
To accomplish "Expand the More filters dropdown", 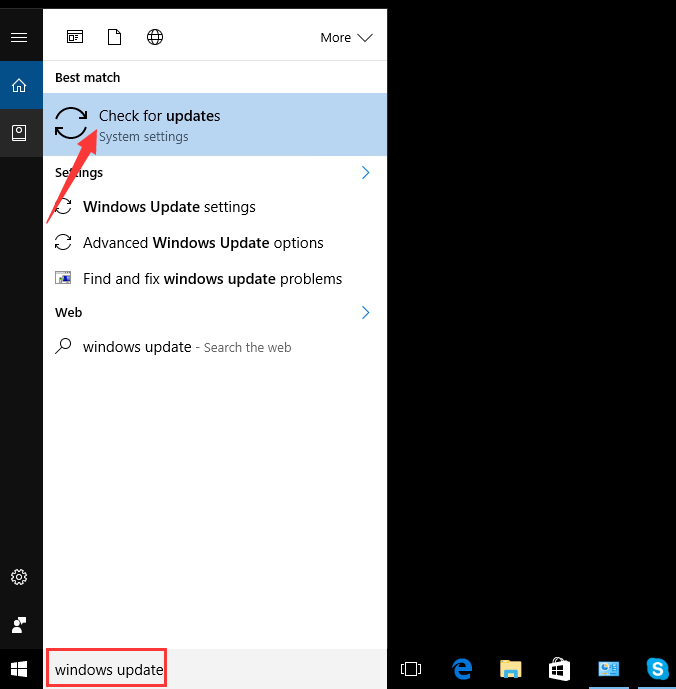I will (x=346, y=37).
